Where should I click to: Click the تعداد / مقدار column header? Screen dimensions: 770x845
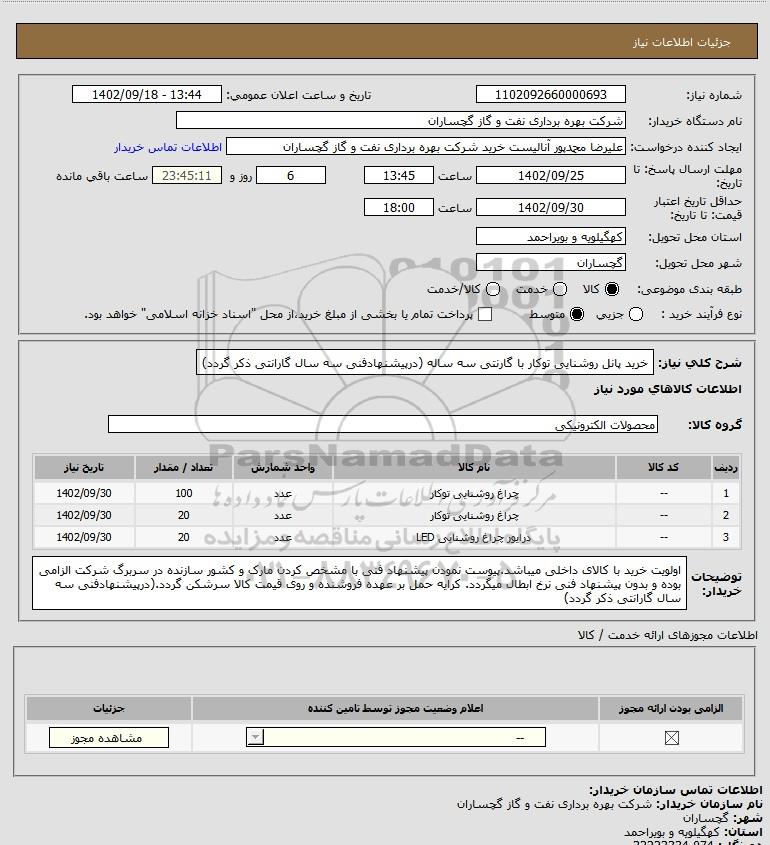point(184,467)
